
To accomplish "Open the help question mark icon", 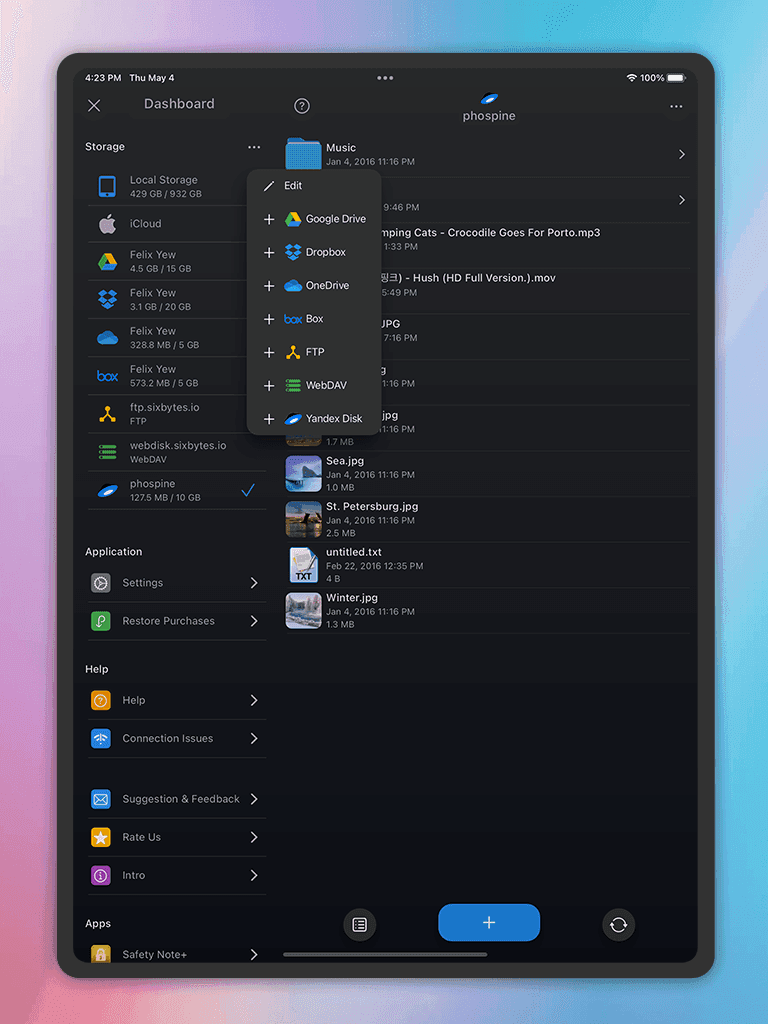I will click(x=302, y=106).
